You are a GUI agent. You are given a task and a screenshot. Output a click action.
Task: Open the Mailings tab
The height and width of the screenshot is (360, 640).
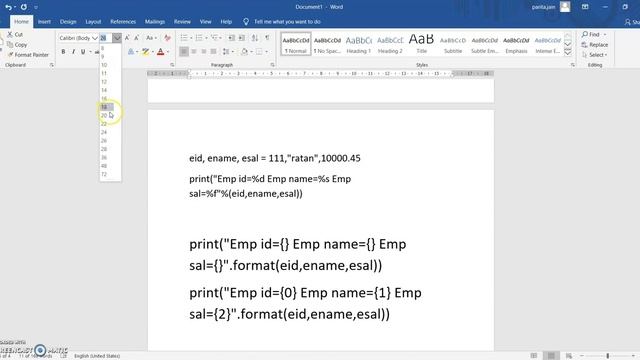pos(155,22)
